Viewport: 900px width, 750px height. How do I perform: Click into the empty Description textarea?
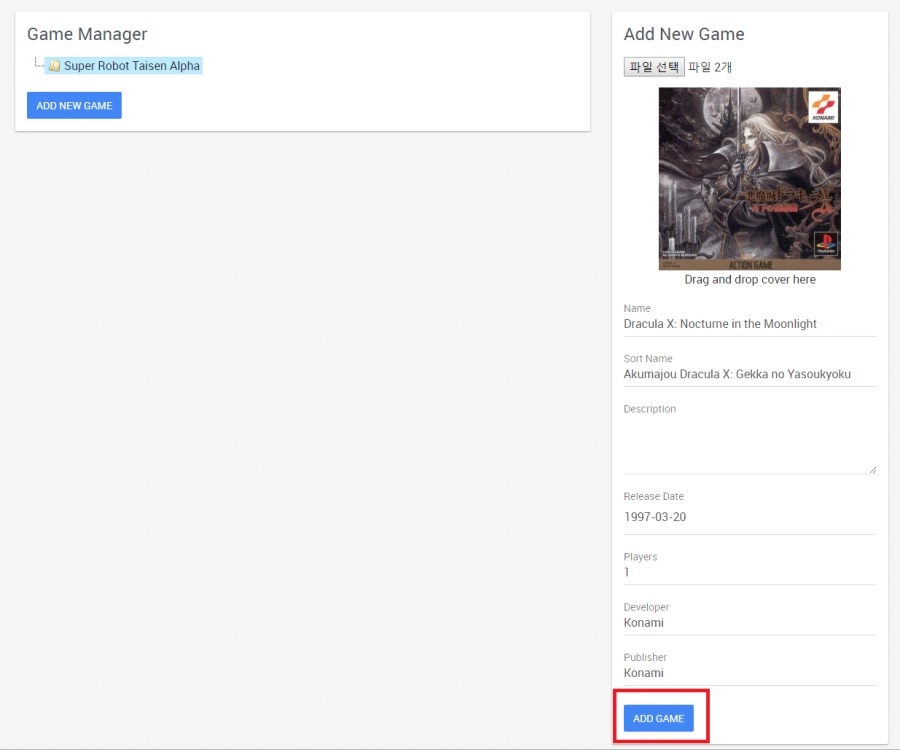tap(750, 446)
